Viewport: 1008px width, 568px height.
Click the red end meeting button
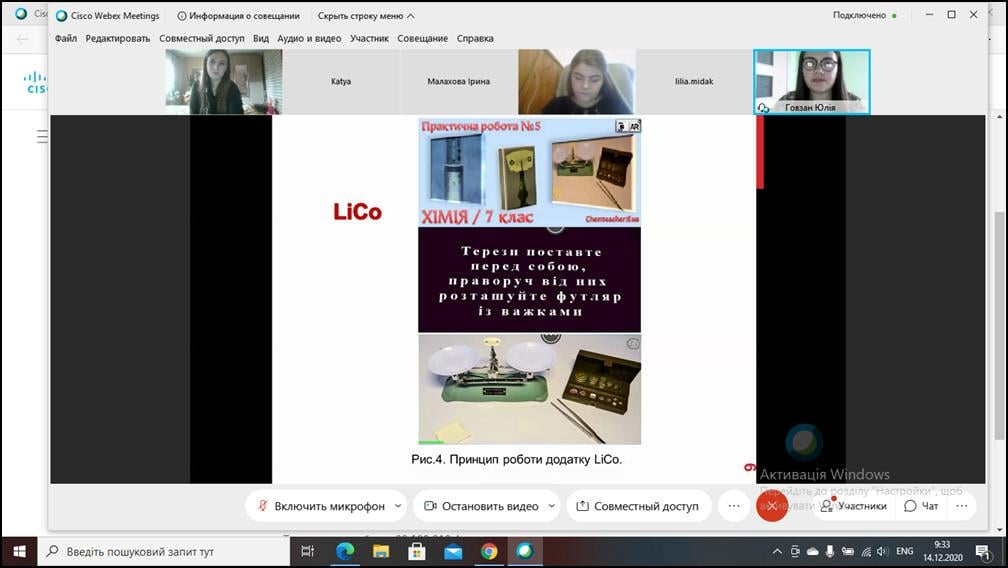coord(772,506)
